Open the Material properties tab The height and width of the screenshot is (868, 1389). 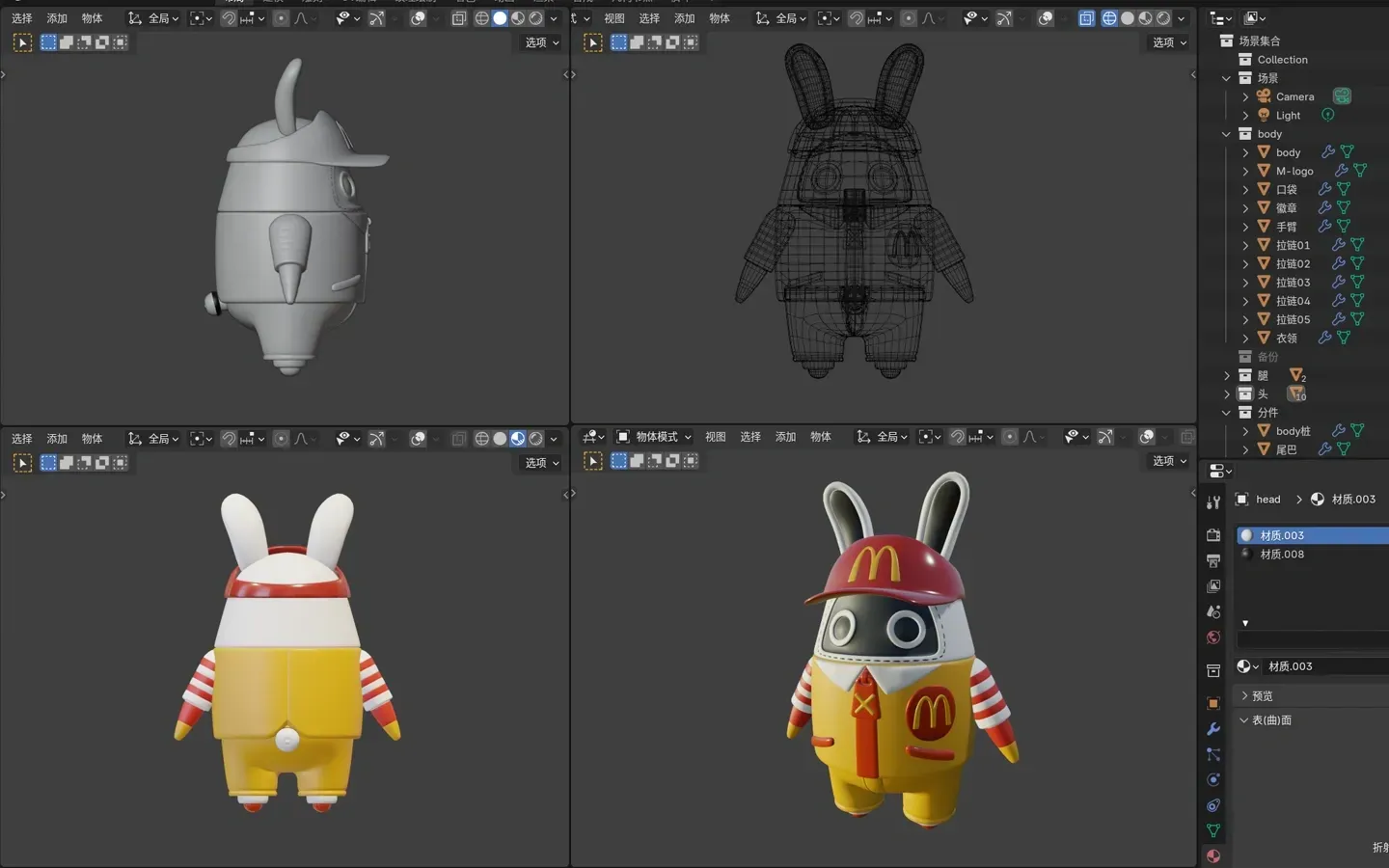click(1213, 856)
